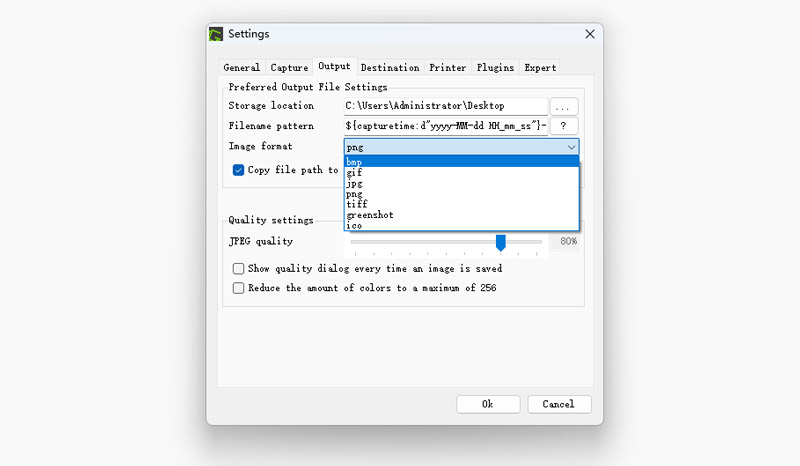Click the Storage location path field
The height and width of the screenshot is (466, 800).
(x=445, y=106)
